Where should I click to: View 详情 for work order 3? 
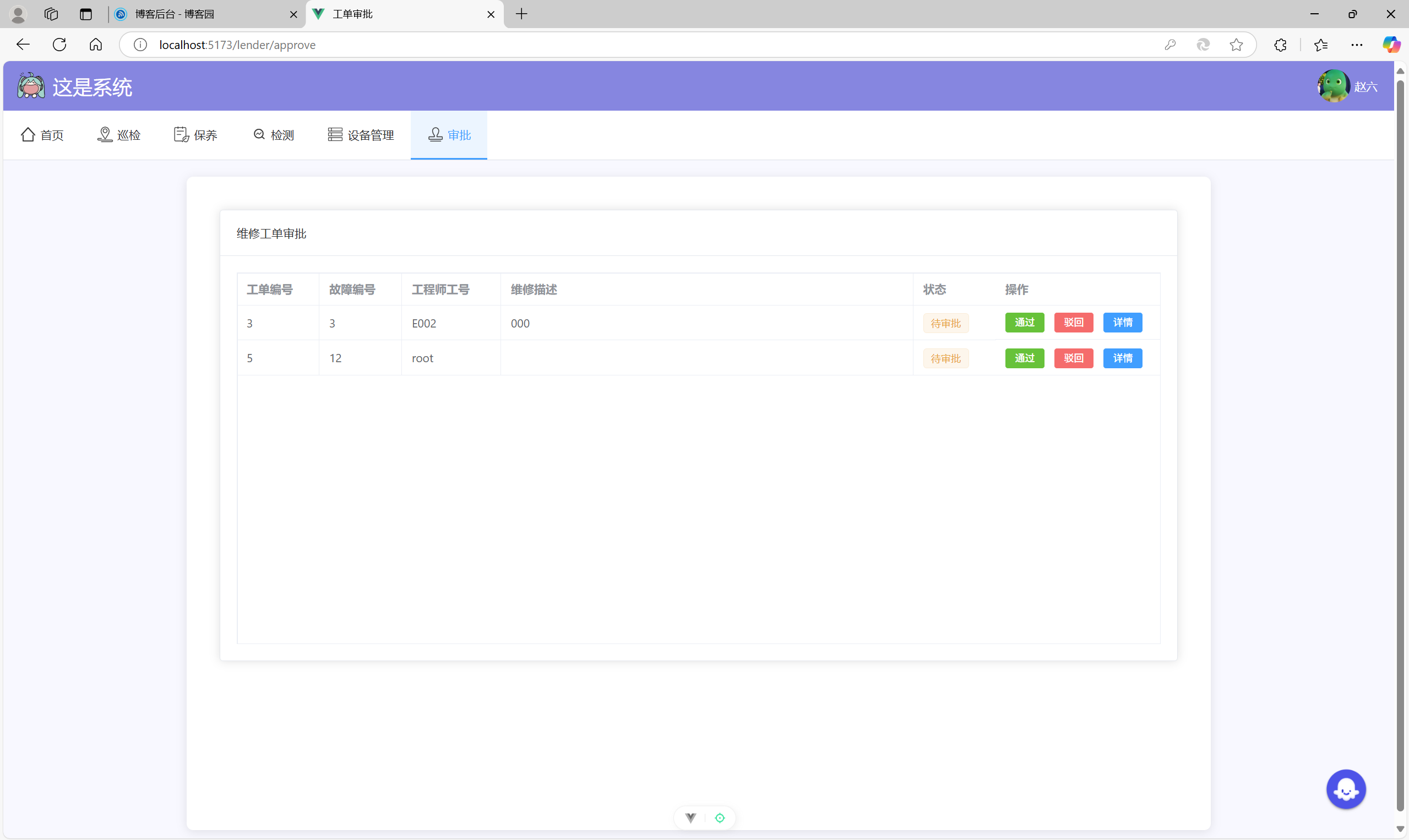[1122, 323]
